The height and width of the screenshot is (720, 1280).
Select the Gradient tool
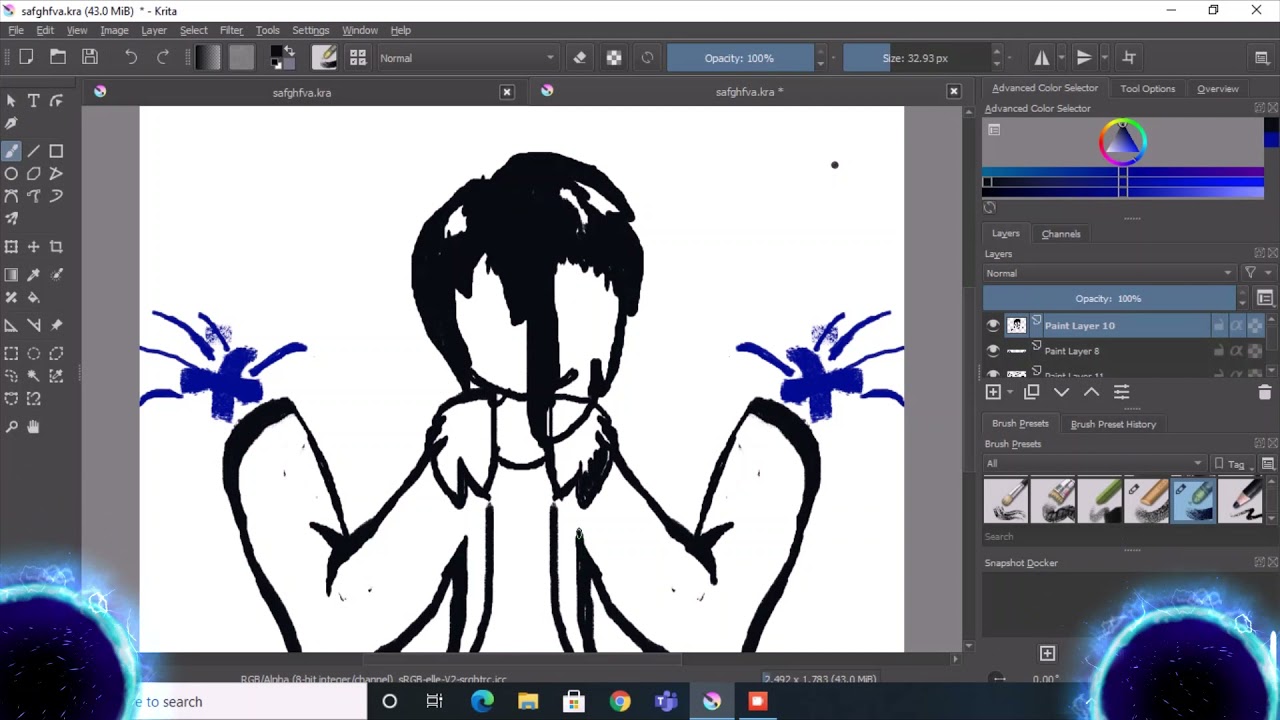pos(11,274)
